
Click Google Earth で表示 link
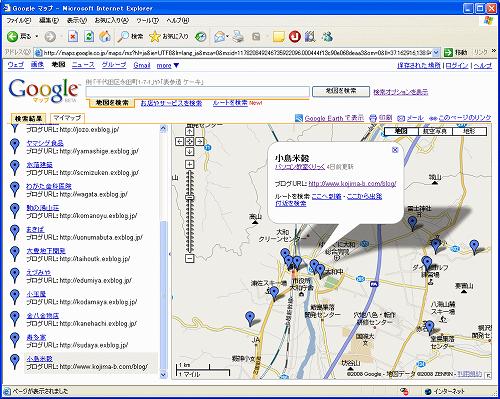334,118
